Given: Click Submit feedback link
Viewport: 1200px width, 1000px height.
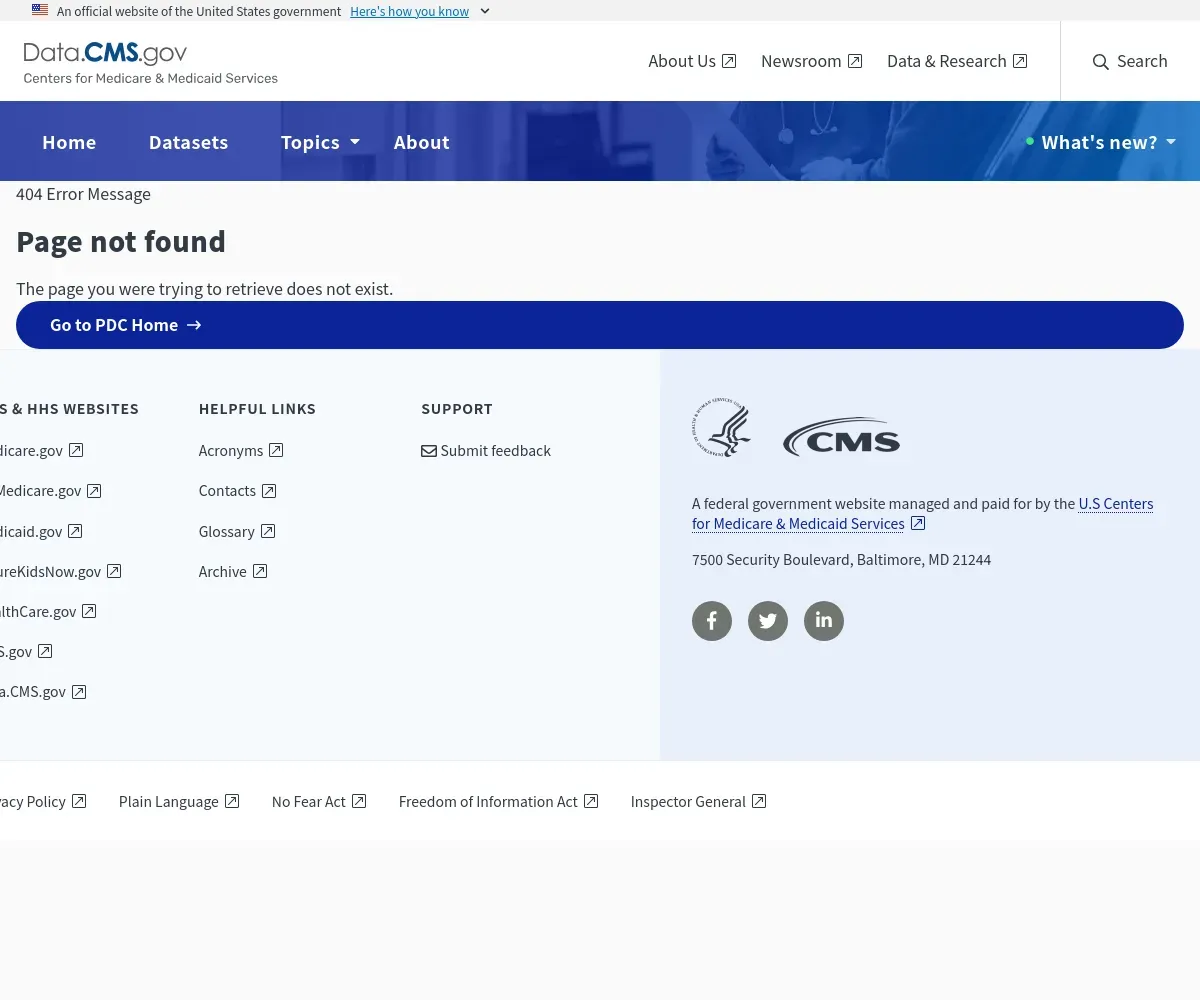Looking at the screenshot, I should 486,451.
